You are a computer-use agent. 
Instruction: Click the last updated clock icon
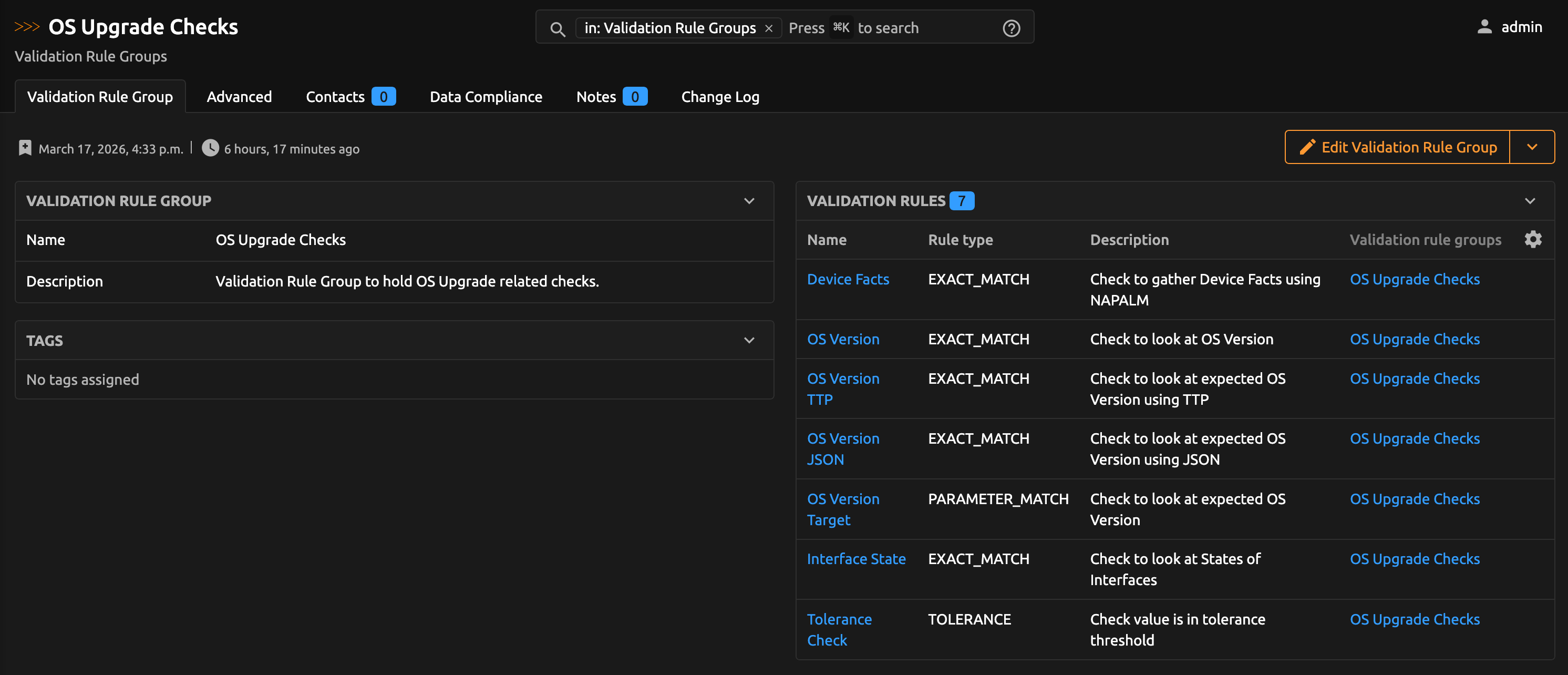click(x=210, y=148)
